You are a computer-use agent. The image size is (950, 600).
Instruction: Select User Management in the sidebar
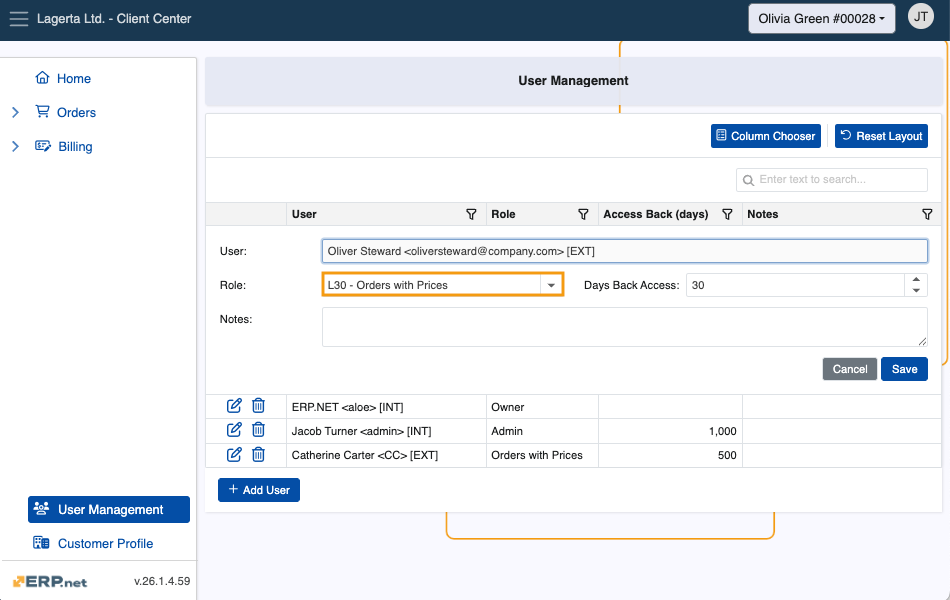[x=109, y=509]
